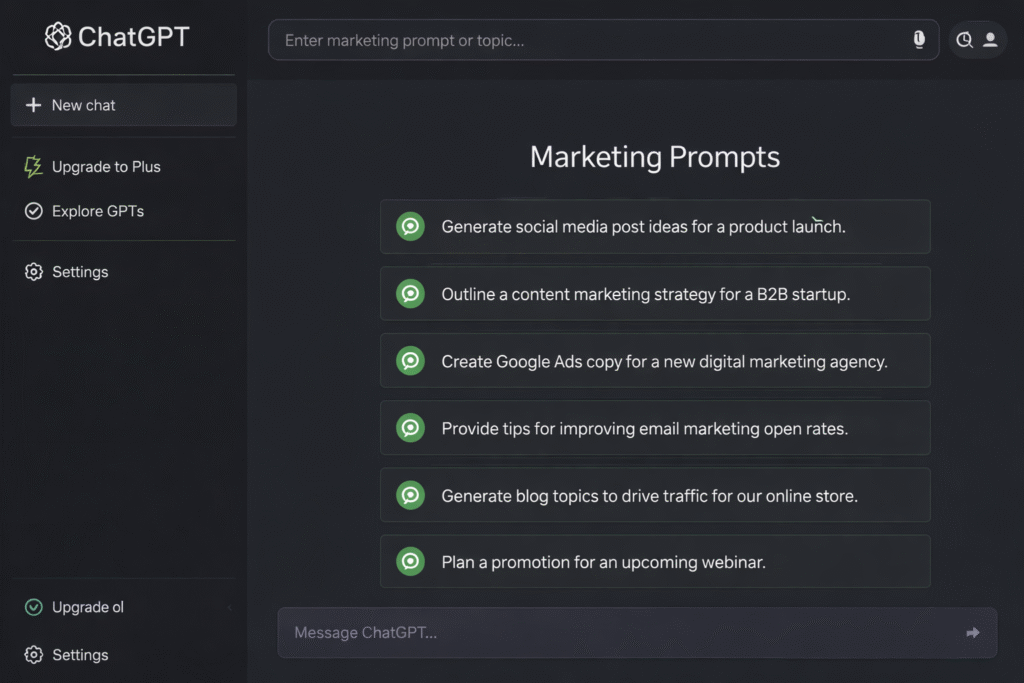This screenshot has height=683, width=1024.
Task: Expand the chevron next to Upgrade ol
Action: pos(228,607)
